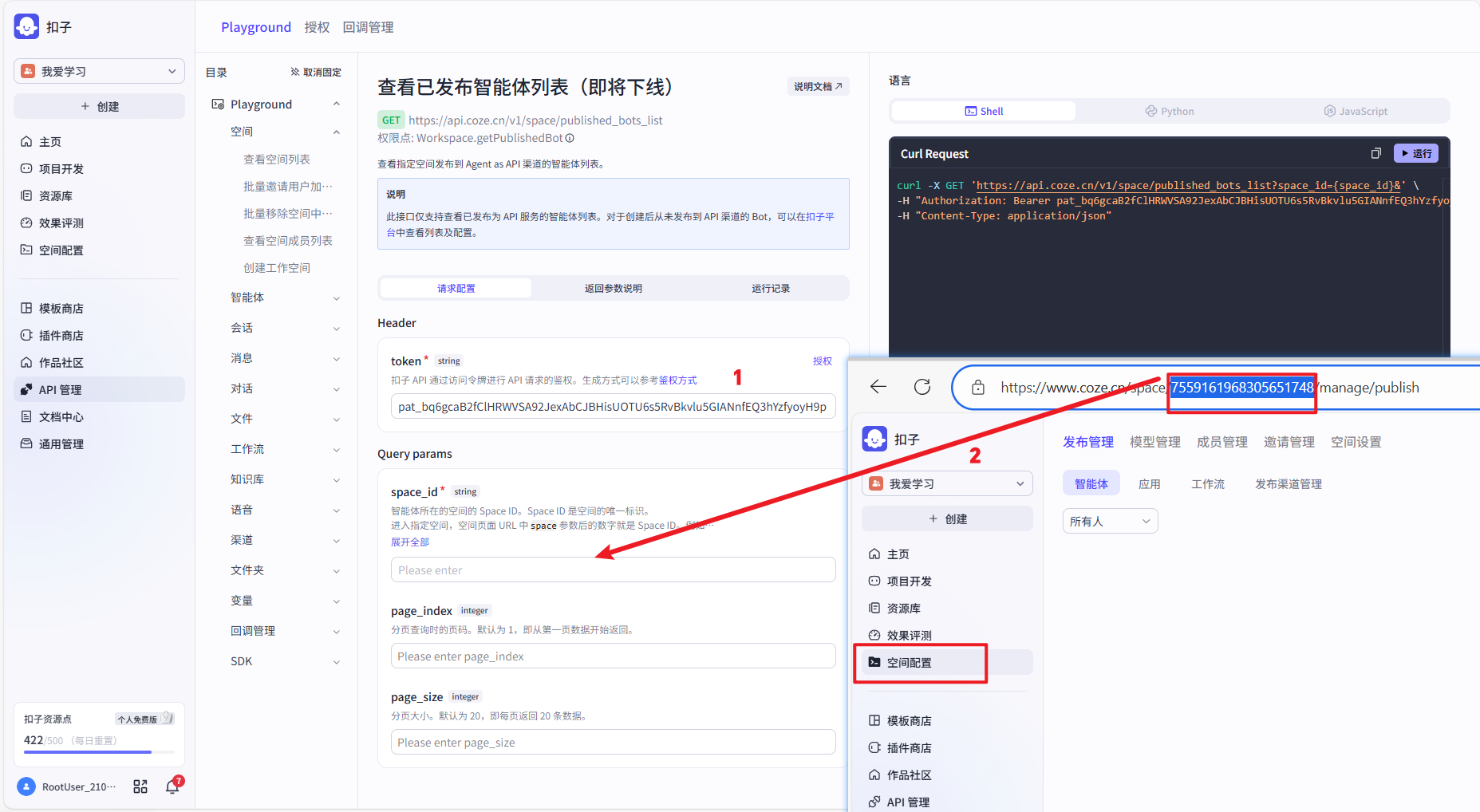
Task: Select 应用 tab in overlay window
Action: (x=1149, y=483)
